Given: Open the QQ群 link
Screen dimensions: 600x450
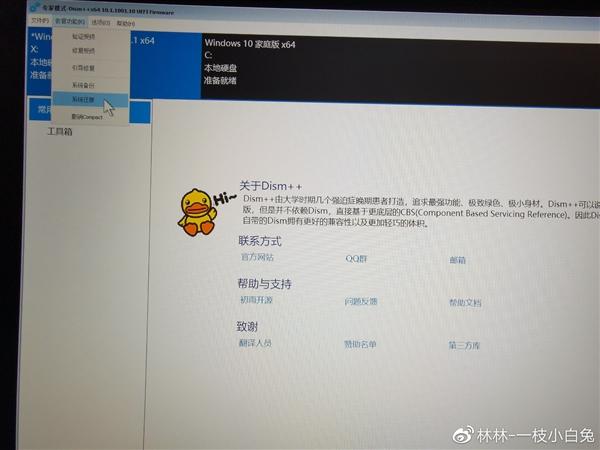Looking at the screenshot, I should click(356, 259).
